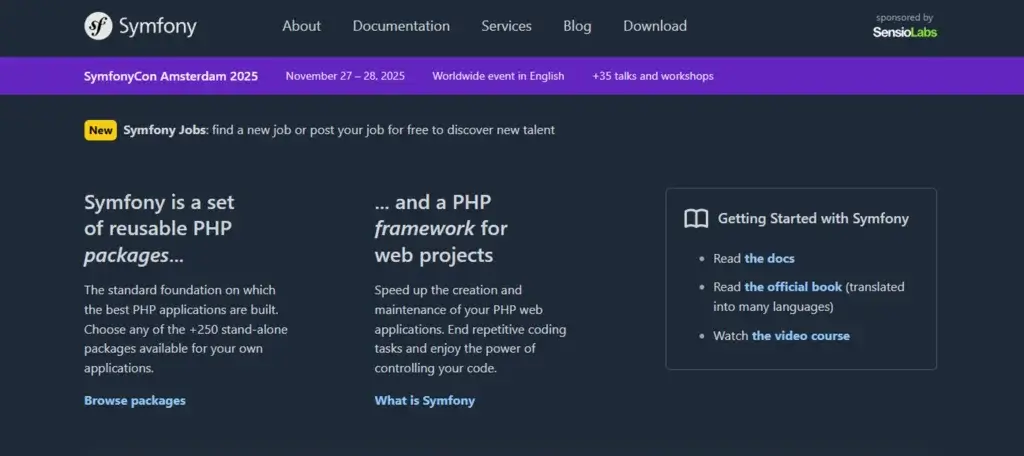Click the Symfony circular logo icon
This screenshot has width=1024, height=456.
tap(98, 26)
